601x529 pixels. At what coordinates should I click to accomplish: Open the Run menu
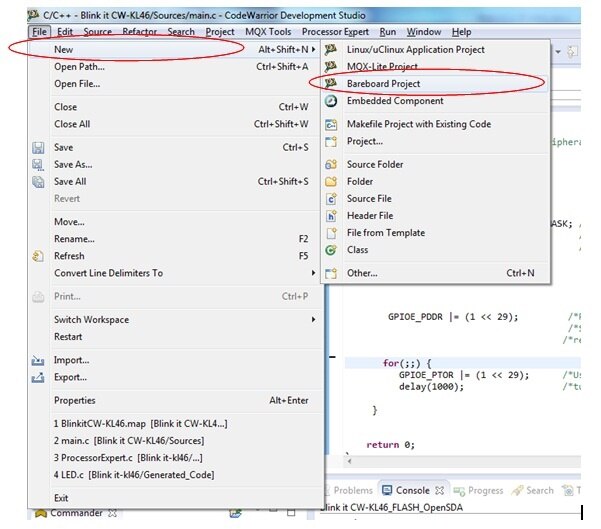[x=388, y=32]
